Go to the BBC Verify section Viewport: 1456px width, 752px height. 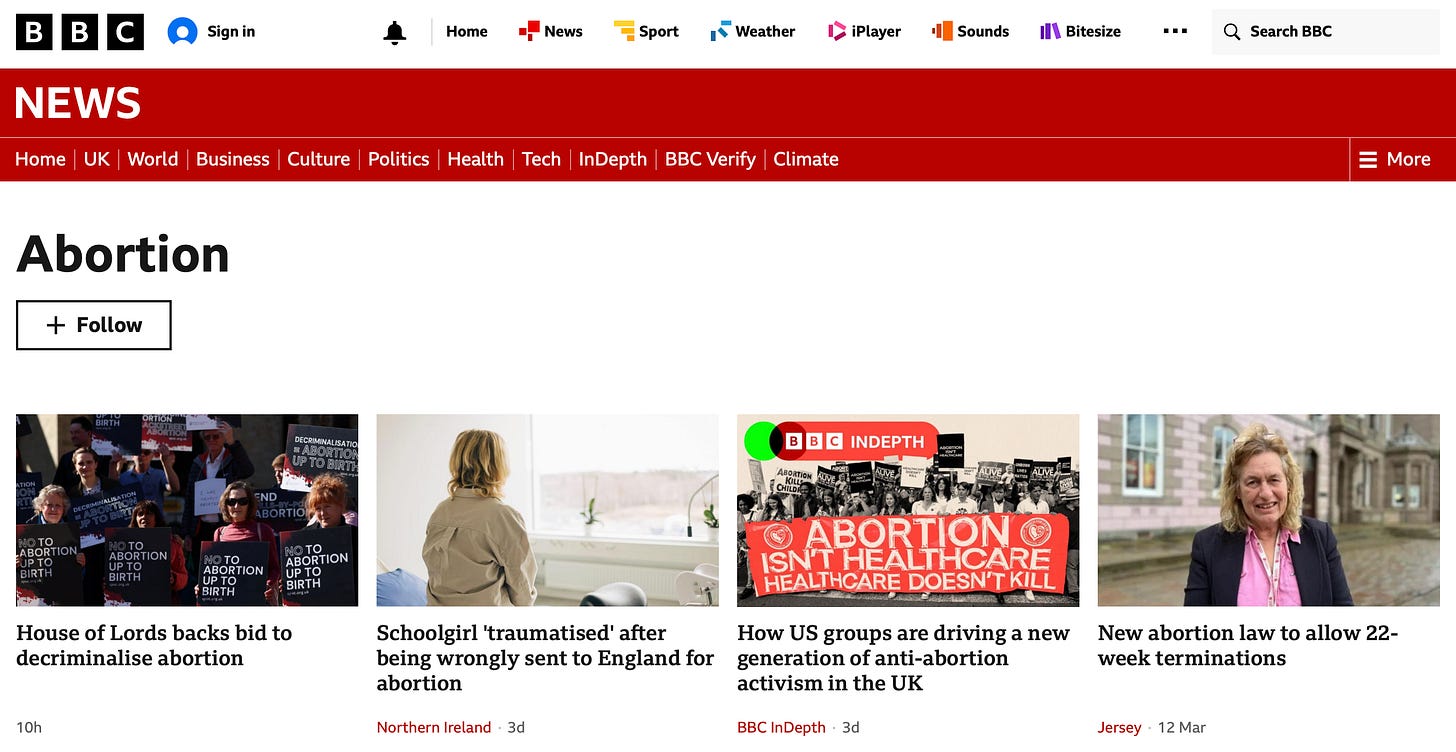pos(710,159)
